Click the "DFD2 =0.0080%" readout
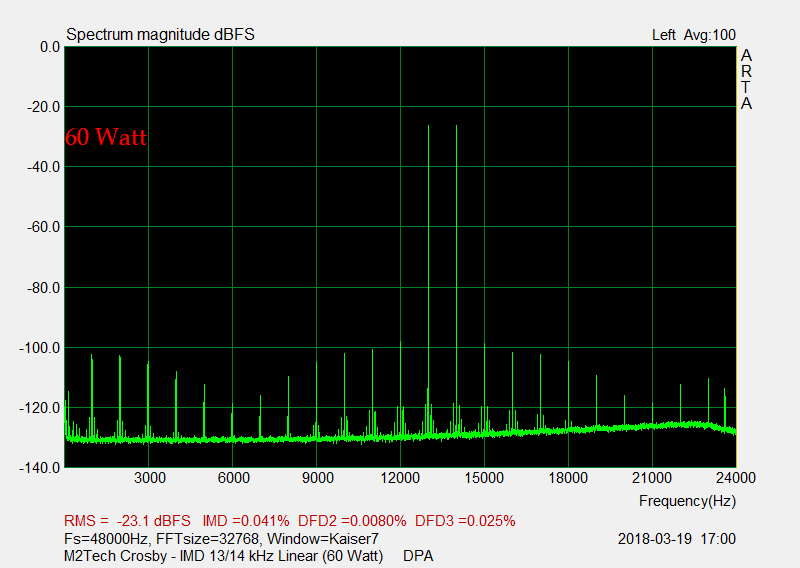The height and width of the screenshot is (568, 800). click(x=352, y=521)
